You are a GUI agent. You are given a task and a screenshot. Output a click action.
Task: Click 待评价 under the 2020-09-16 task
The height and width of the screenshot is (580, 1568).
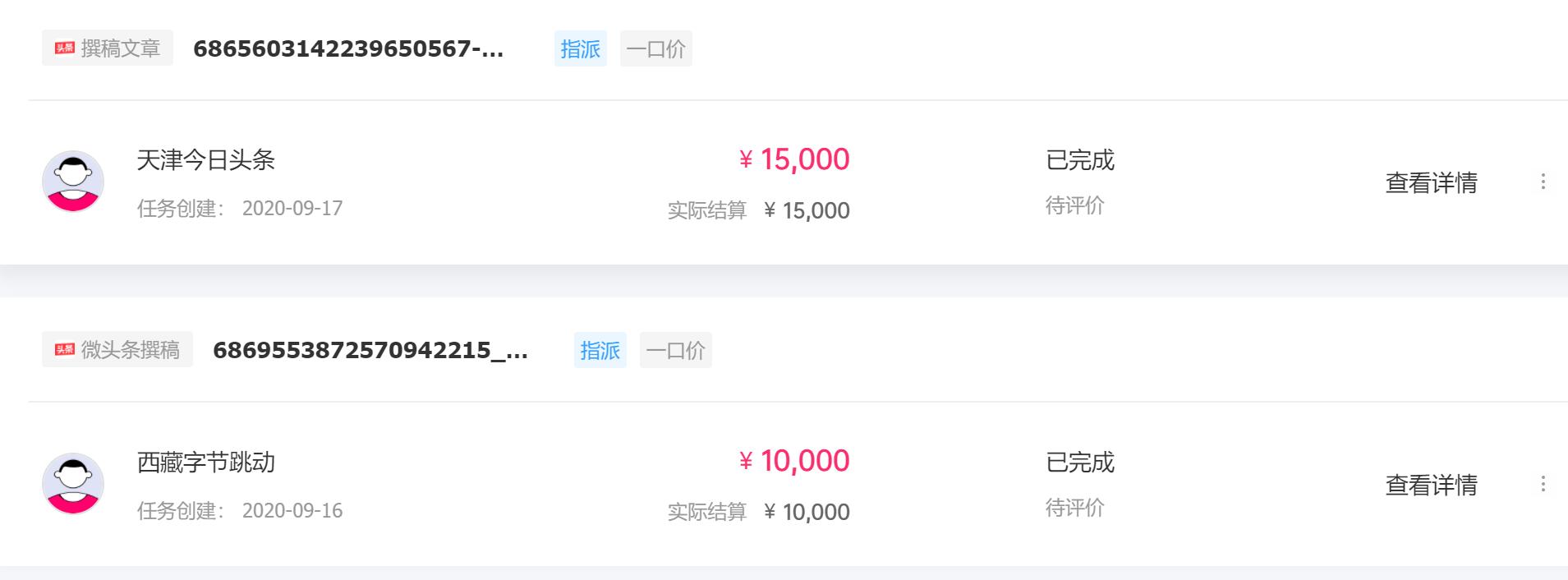pyautogui.click(x=1074, y=508)
